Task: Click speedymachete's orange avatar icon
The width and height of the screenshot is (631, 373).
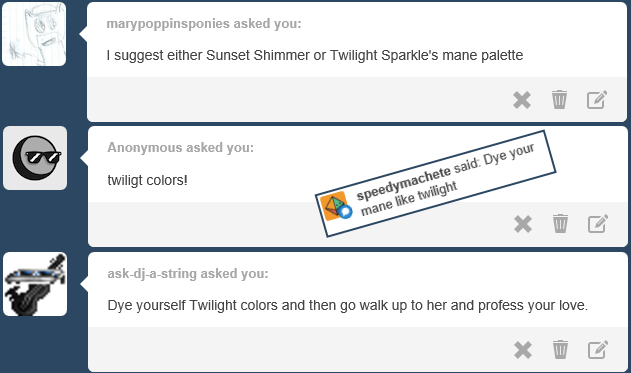Action: coord(336,206)
